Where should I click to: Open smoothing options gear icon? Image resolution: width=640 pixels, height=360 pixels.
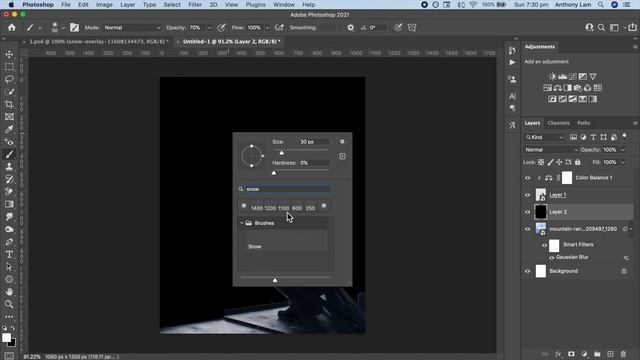[351, 28]
